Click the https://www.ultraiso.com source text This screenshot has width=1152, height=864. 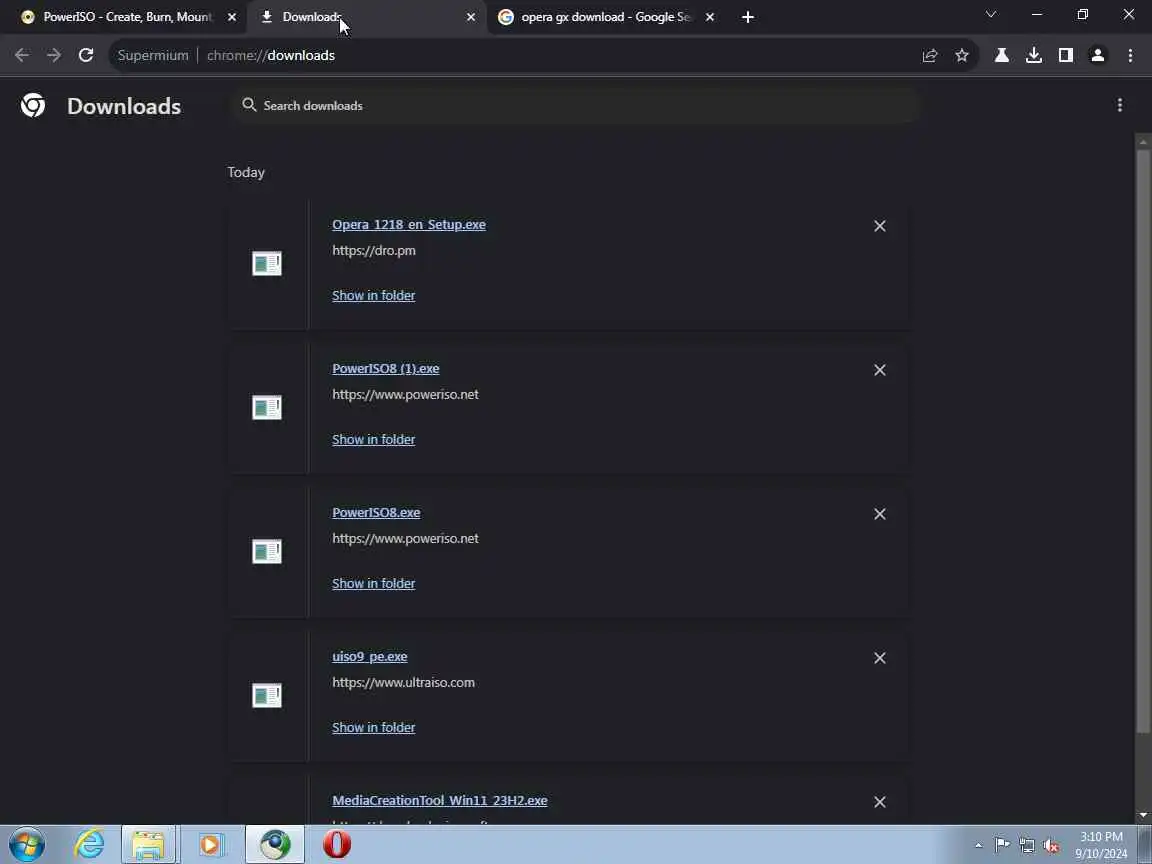coord(403,683)
